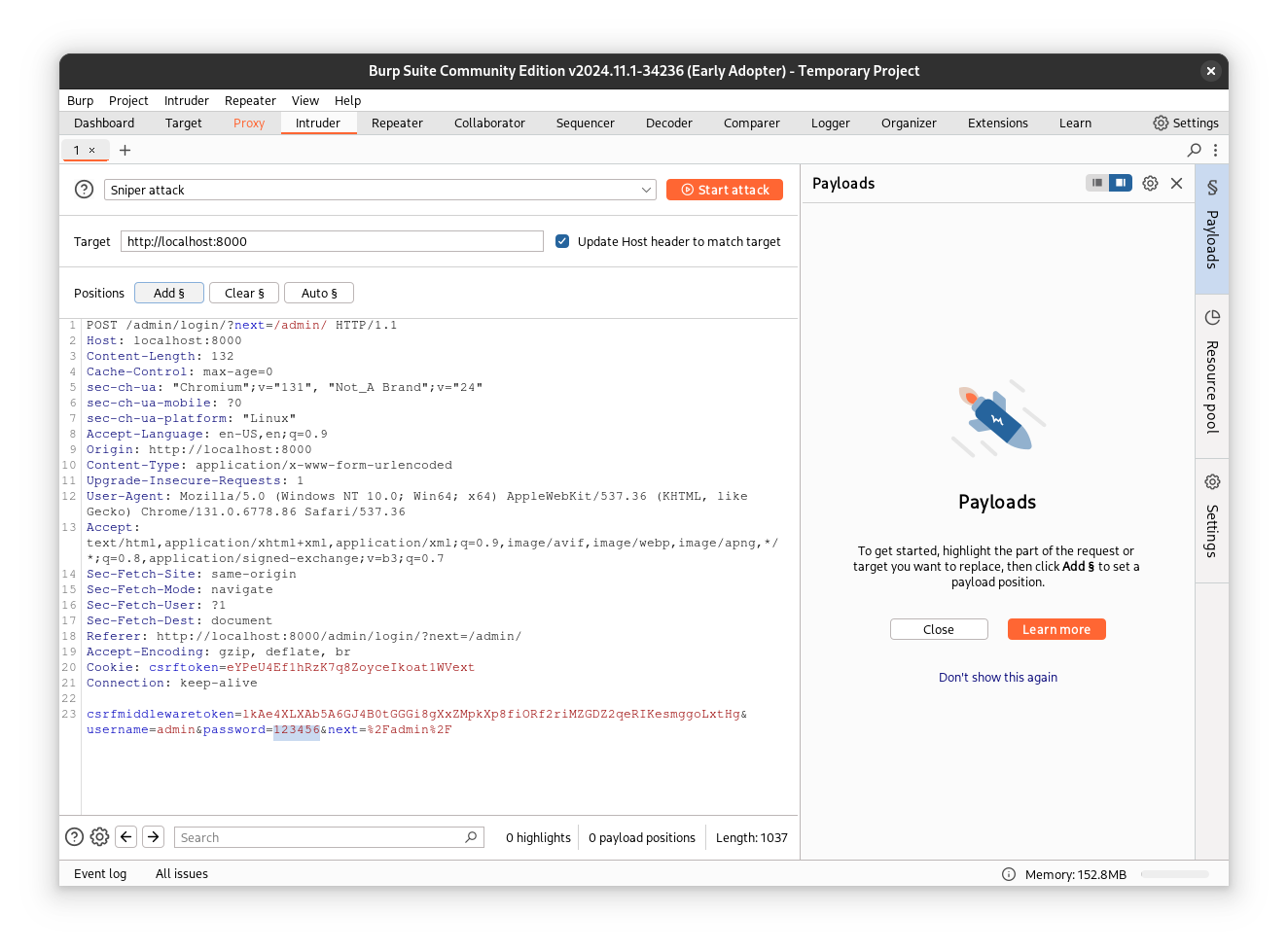Open the request editor search settings gear
Viewport: 1288px width, 951px height.
click(x=99, y=837)
